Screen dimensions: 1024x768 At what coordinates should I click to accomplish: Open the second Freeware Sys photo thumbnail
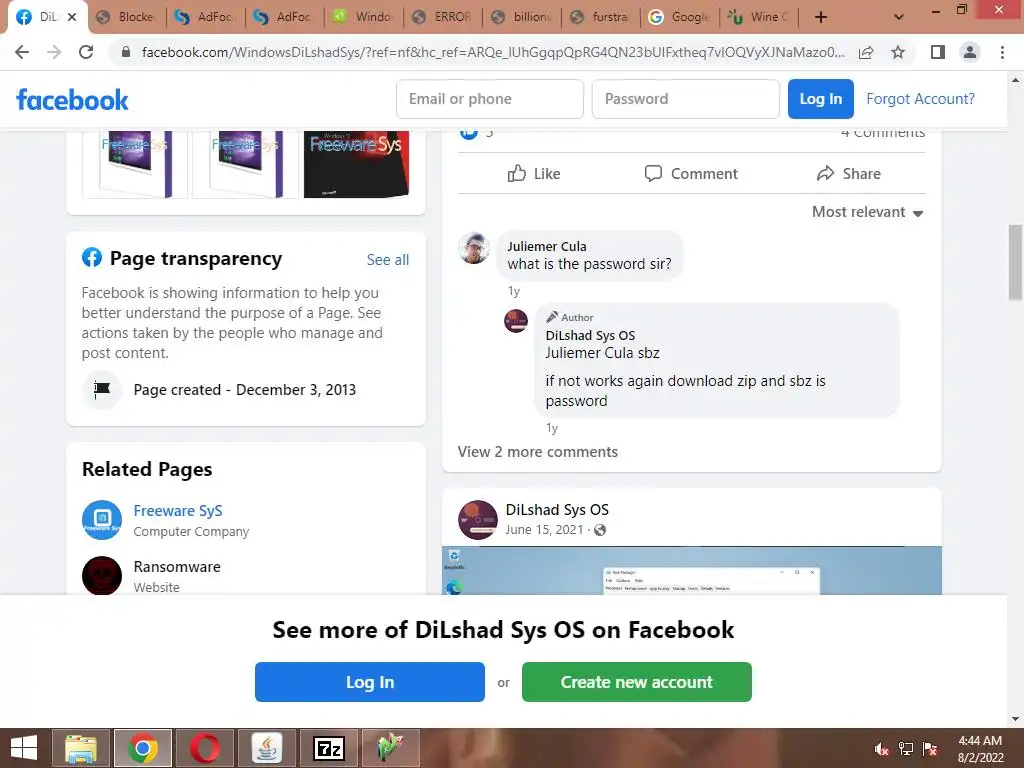point(246,164)
